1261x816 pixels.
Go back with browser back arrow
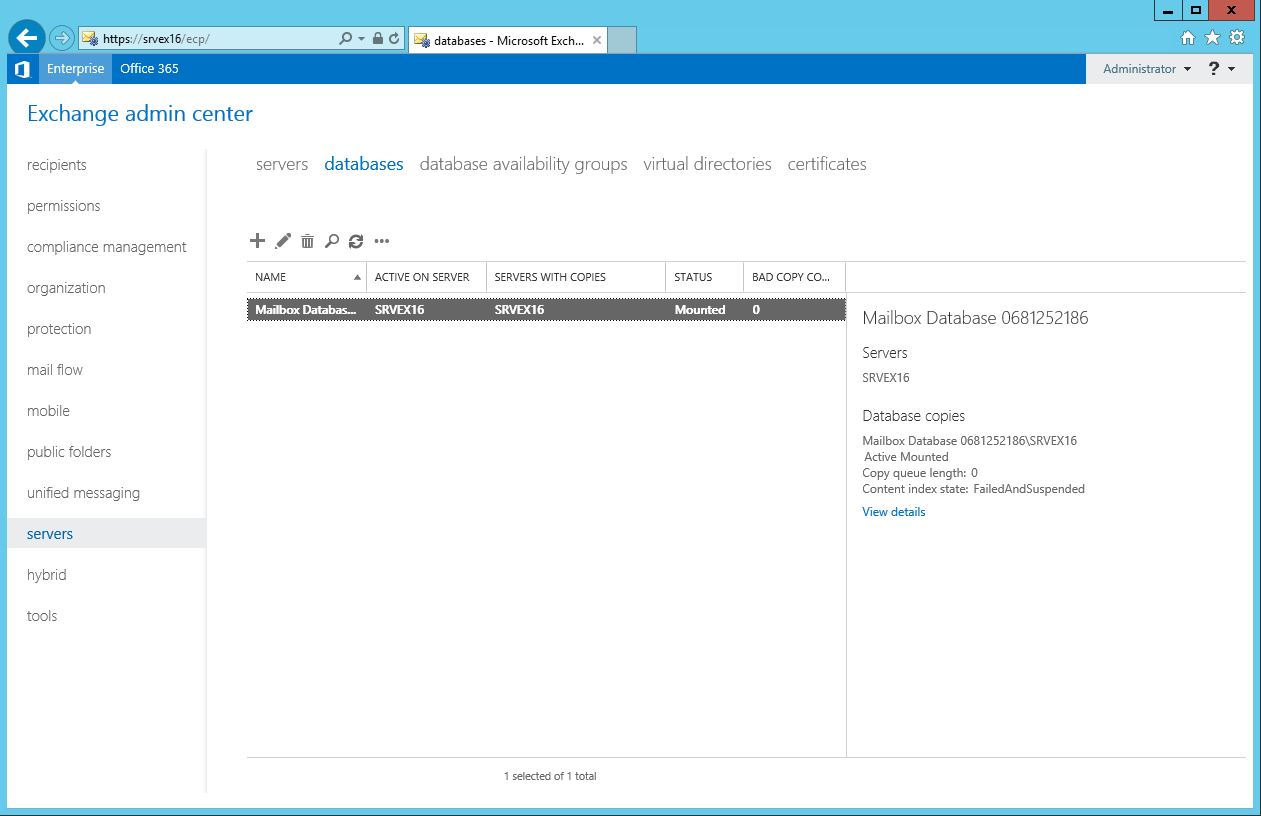click(27, 38)
